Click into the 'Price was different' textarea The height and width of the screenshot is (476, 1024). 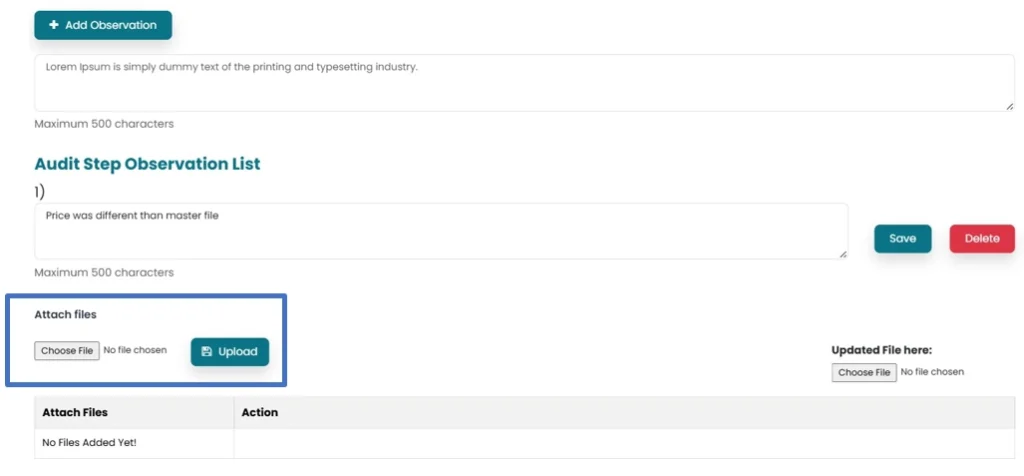440,231
